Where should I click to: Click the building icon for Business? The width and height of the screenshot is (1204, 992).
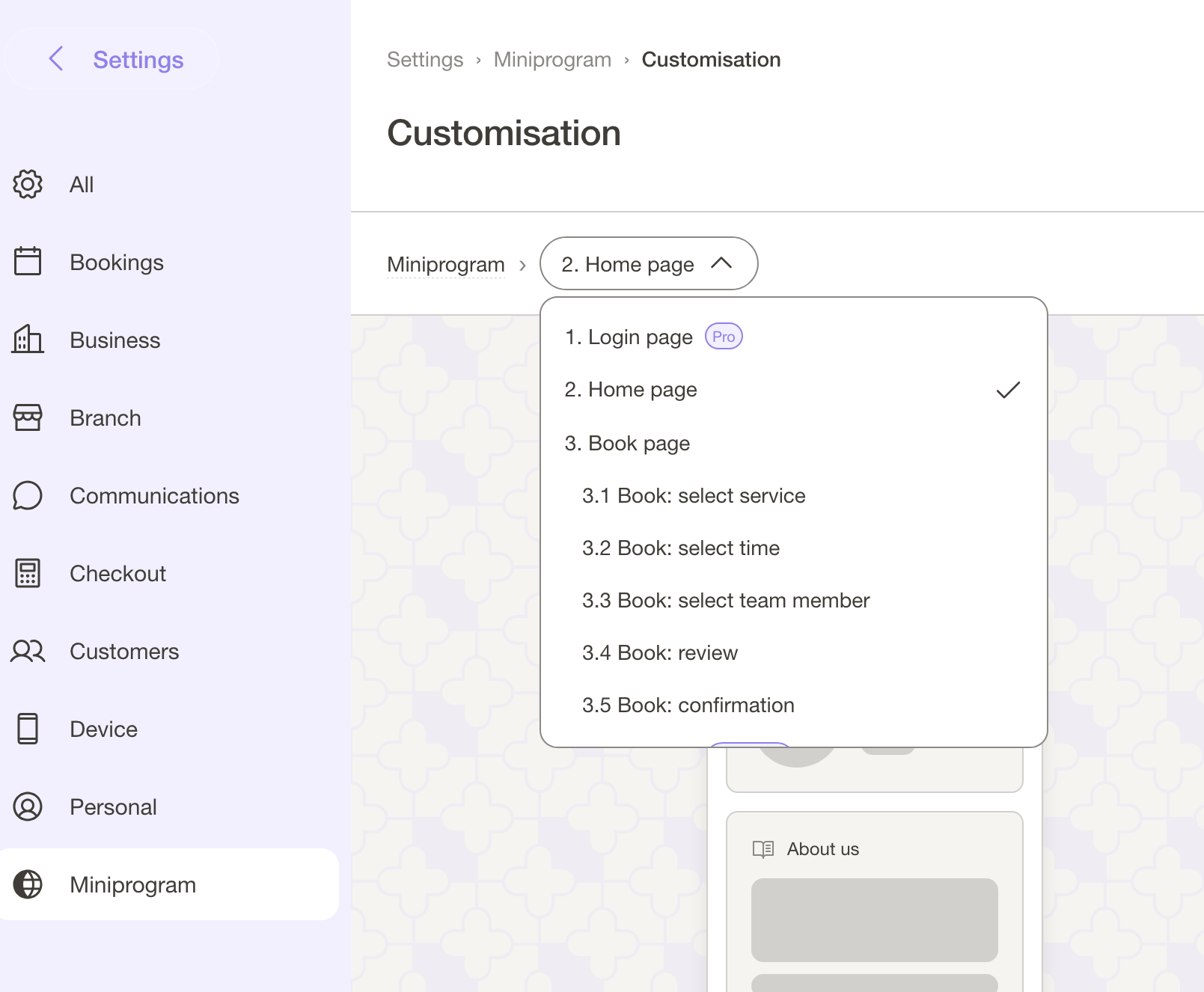tap(28, 340)
